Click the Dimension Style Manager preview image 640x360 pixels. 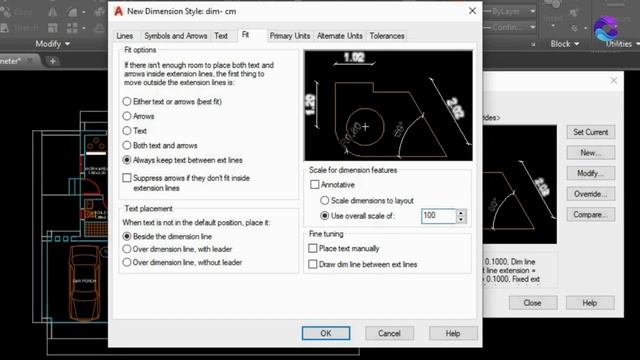click(520, 184)
